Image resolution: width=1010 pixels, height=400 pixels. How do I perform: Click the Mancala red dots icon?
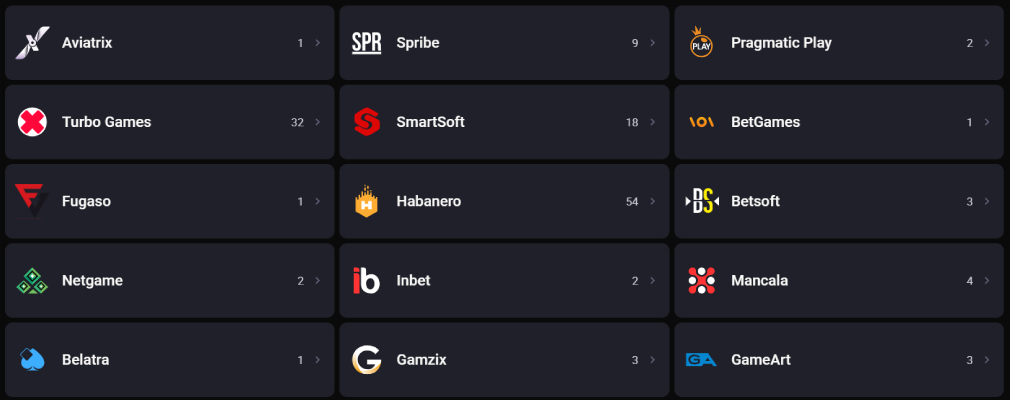(x=701, y=280)
